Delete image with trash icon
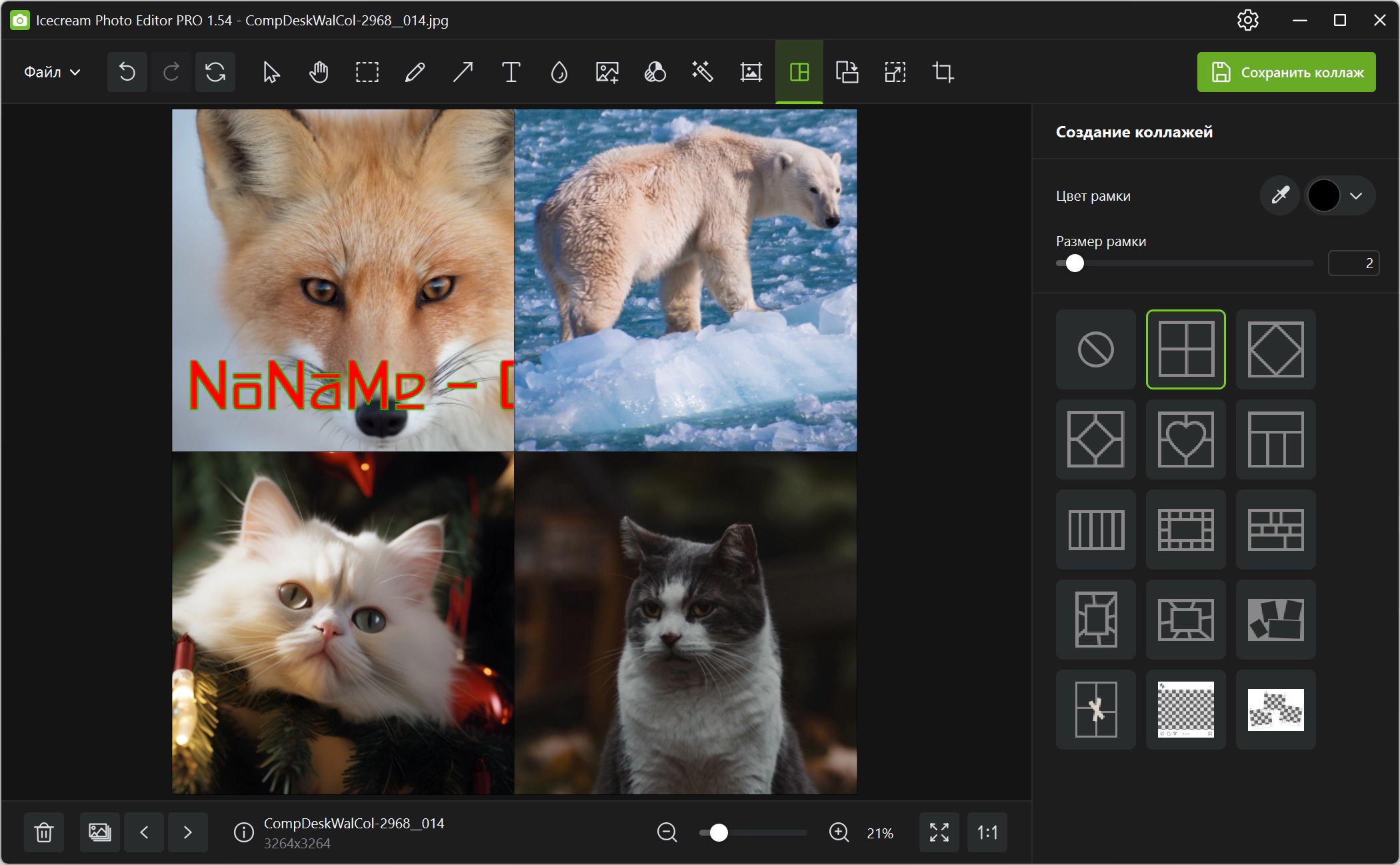The width and height of the screenshot is (1400, 865). pyautogui.click(x=44, y=832)
